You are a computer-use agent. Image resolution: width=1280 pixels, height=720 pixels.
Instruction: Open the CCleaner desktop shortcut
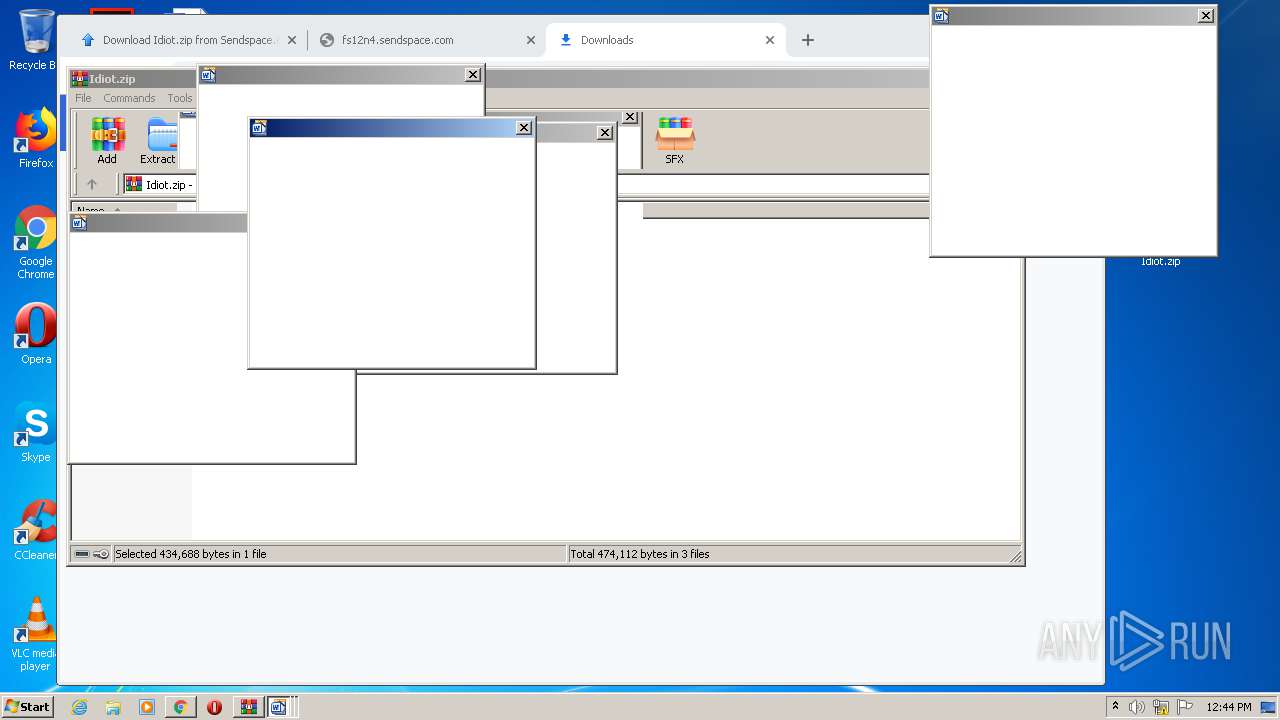(x=36, y=529)
